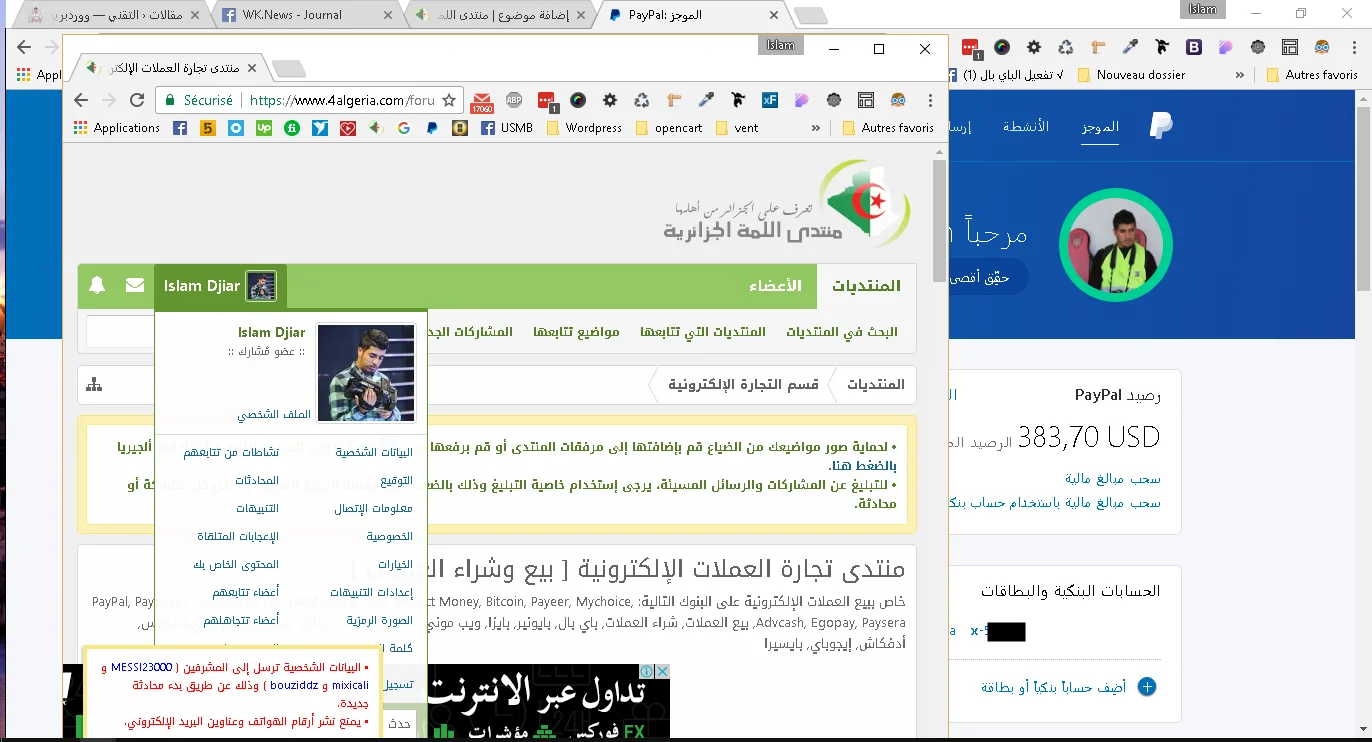Expand the hidden bookmarks chevron beside vent
1372x742 pixels.
coord(816,128)
